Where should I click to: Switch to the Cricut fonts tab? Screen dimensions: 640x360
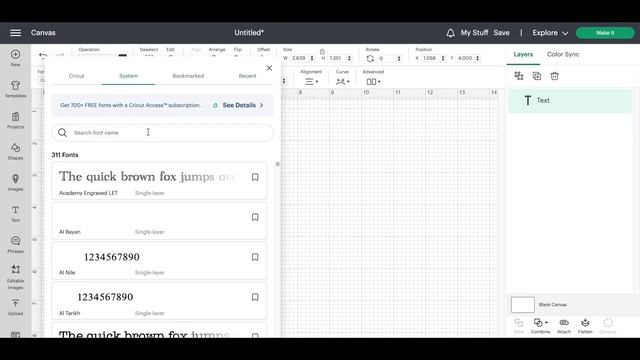tap(76, 76)
